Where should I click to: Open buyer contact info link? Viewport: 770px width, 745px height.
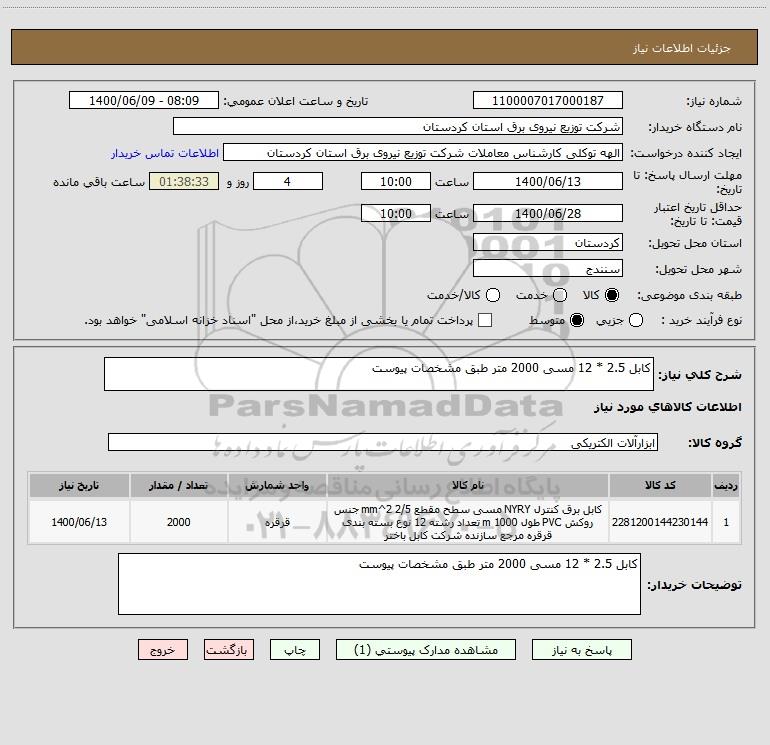[x=165, y=153]
